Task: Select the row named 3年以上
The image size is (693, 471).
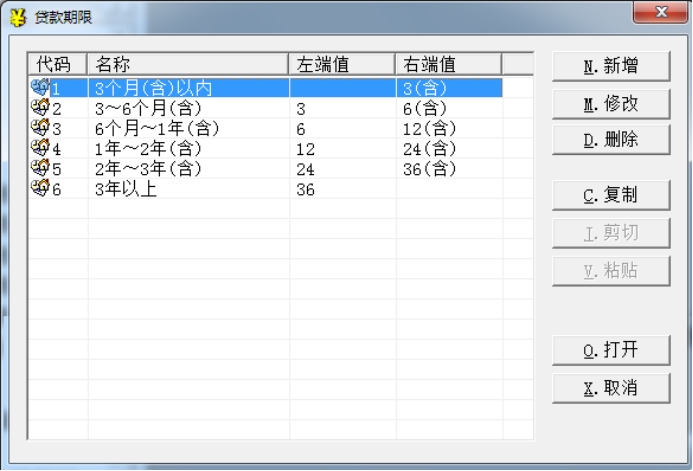Action: pyautogui.click(x=265, y=189)
